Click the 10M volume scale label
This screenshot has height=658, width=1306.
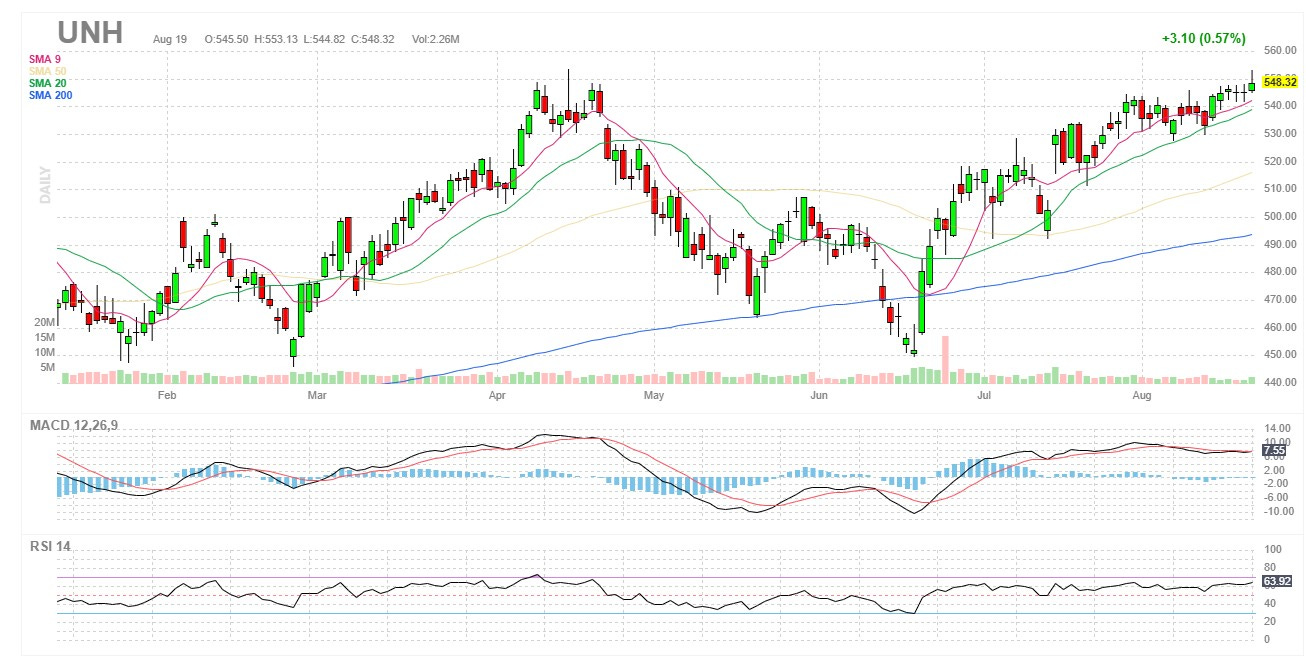pyautogui.click(x=44, y=352)
